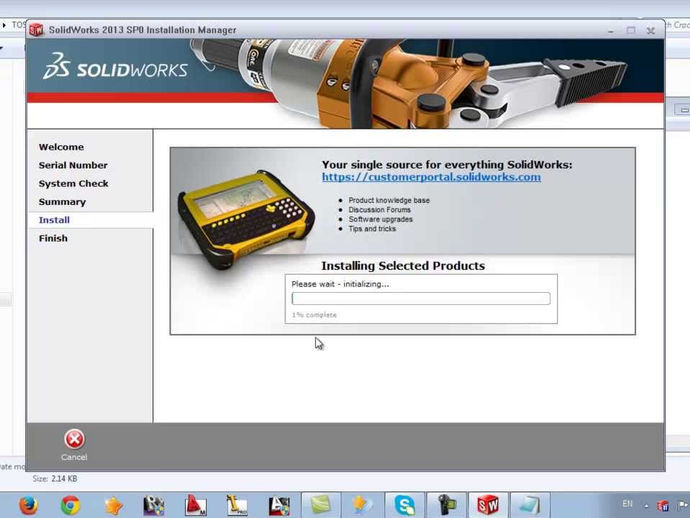
Task: Open the star and arrow taskbar app
Action: coord(362,505)
